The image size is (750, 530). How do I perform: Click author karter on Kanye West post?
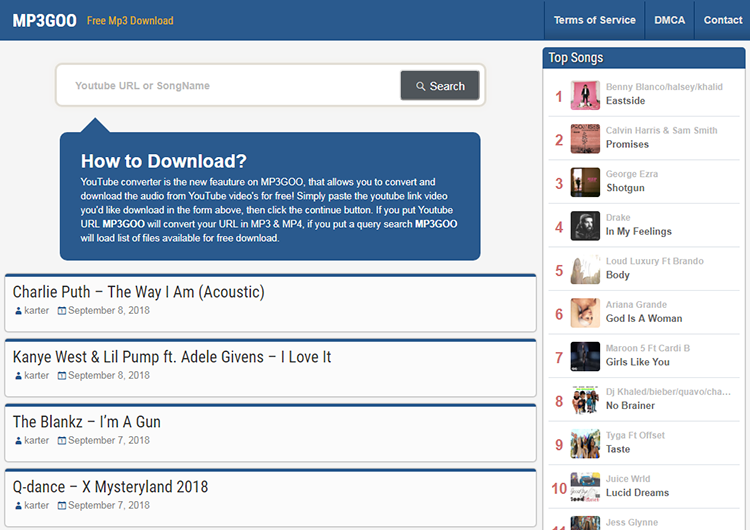[x=37, y=375]
